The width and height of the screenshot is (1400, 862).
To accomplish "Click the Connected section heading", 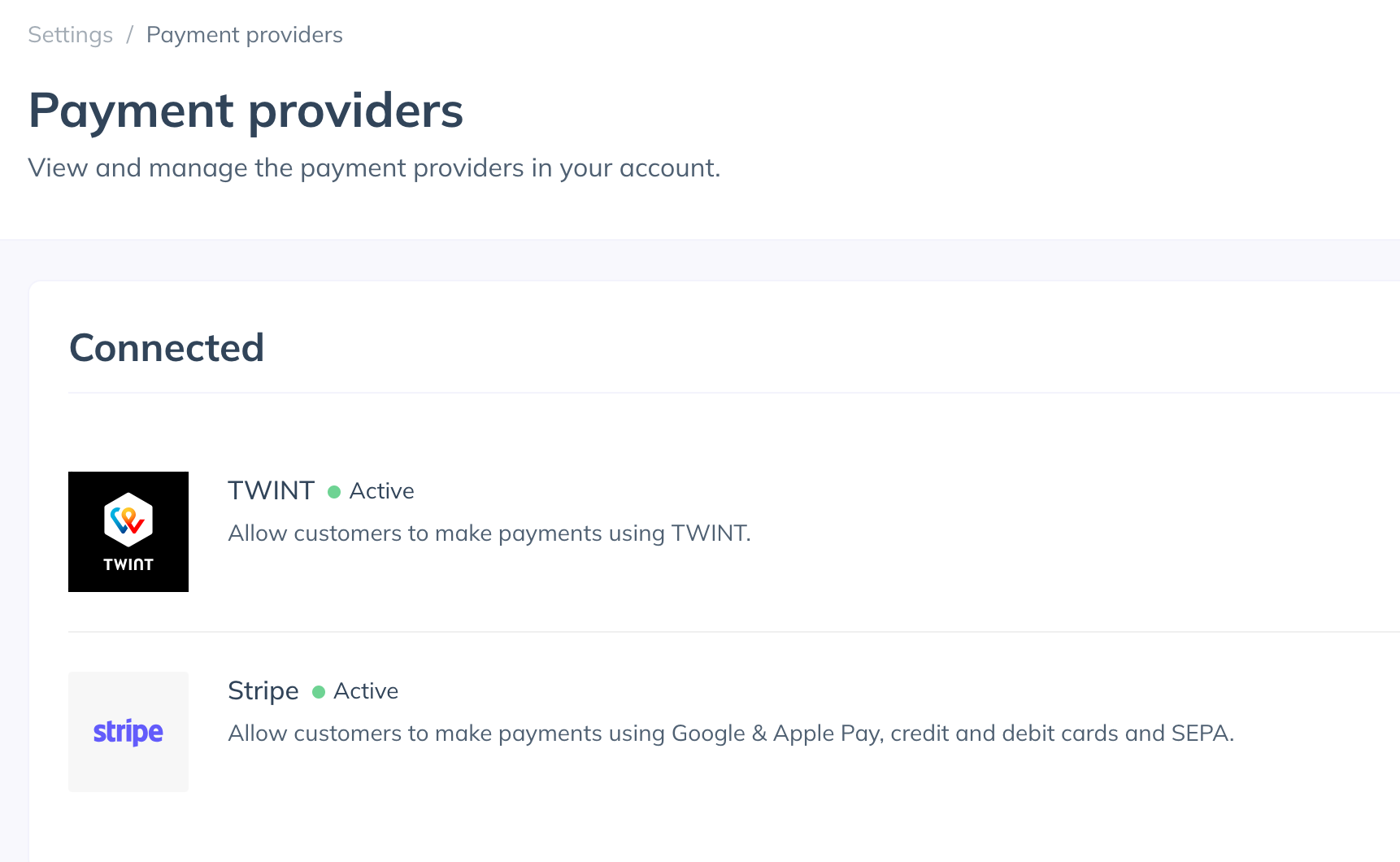I will (x=167, y=348).
